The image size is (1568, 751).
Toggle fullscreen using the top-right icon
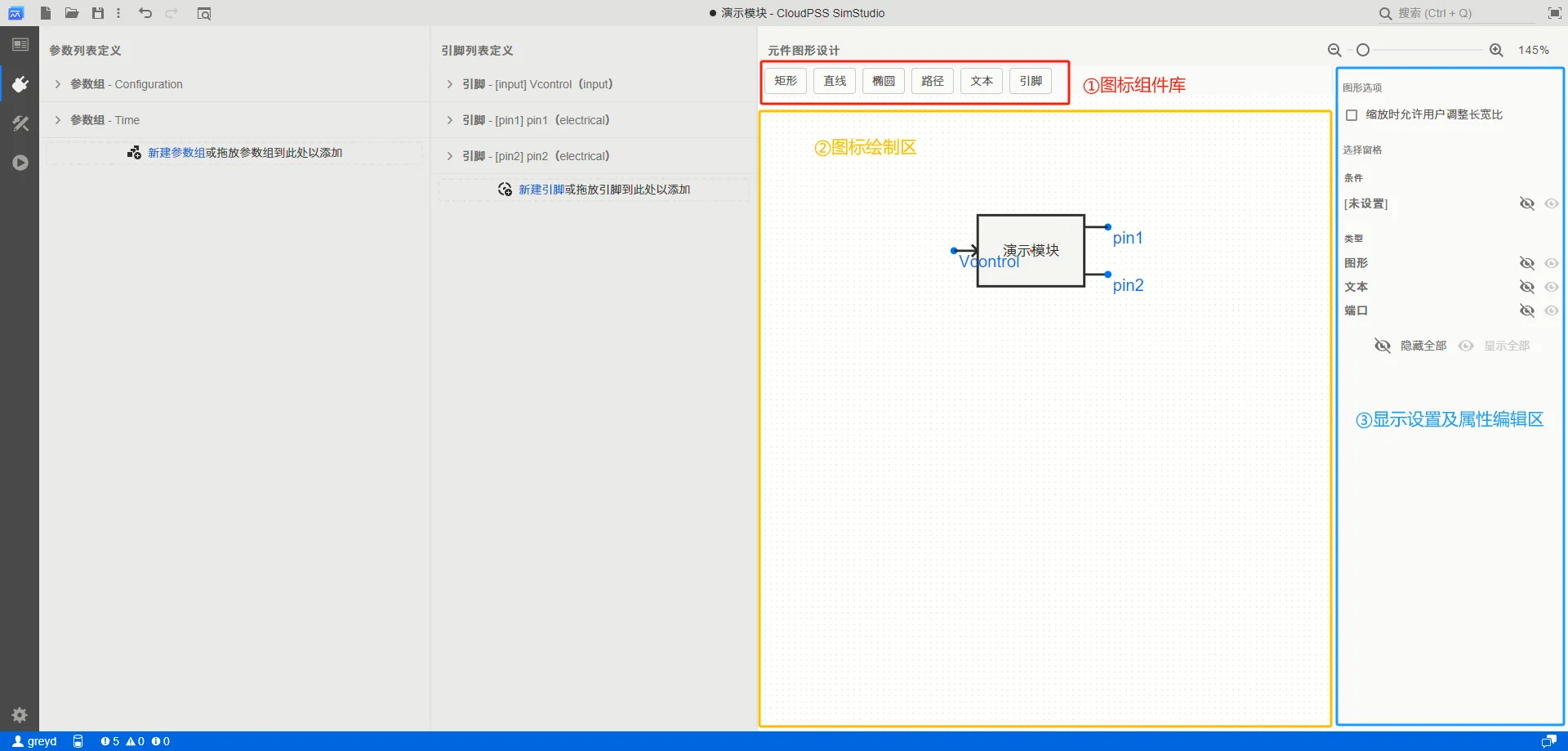click(1555, 13)
